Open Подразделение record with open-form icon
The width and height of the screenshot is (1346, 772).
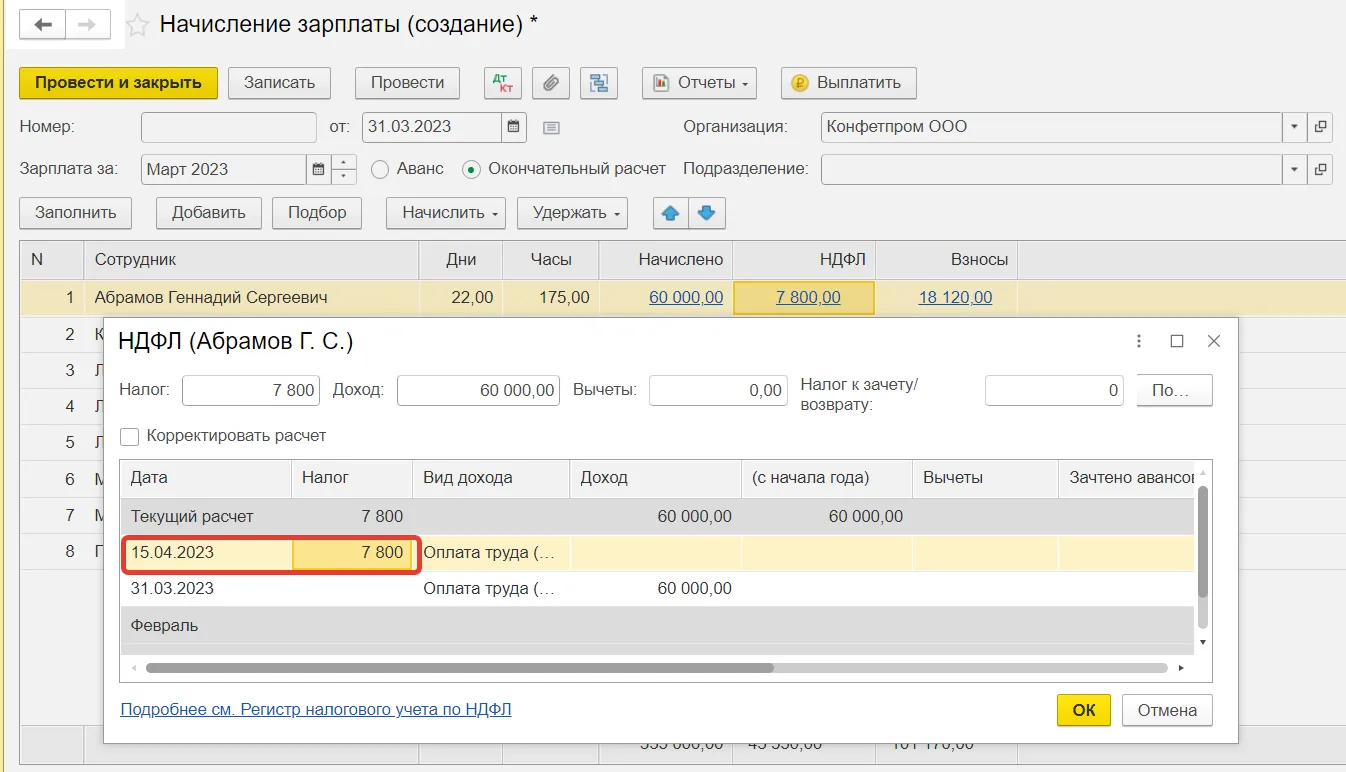tap(1321, 169)
